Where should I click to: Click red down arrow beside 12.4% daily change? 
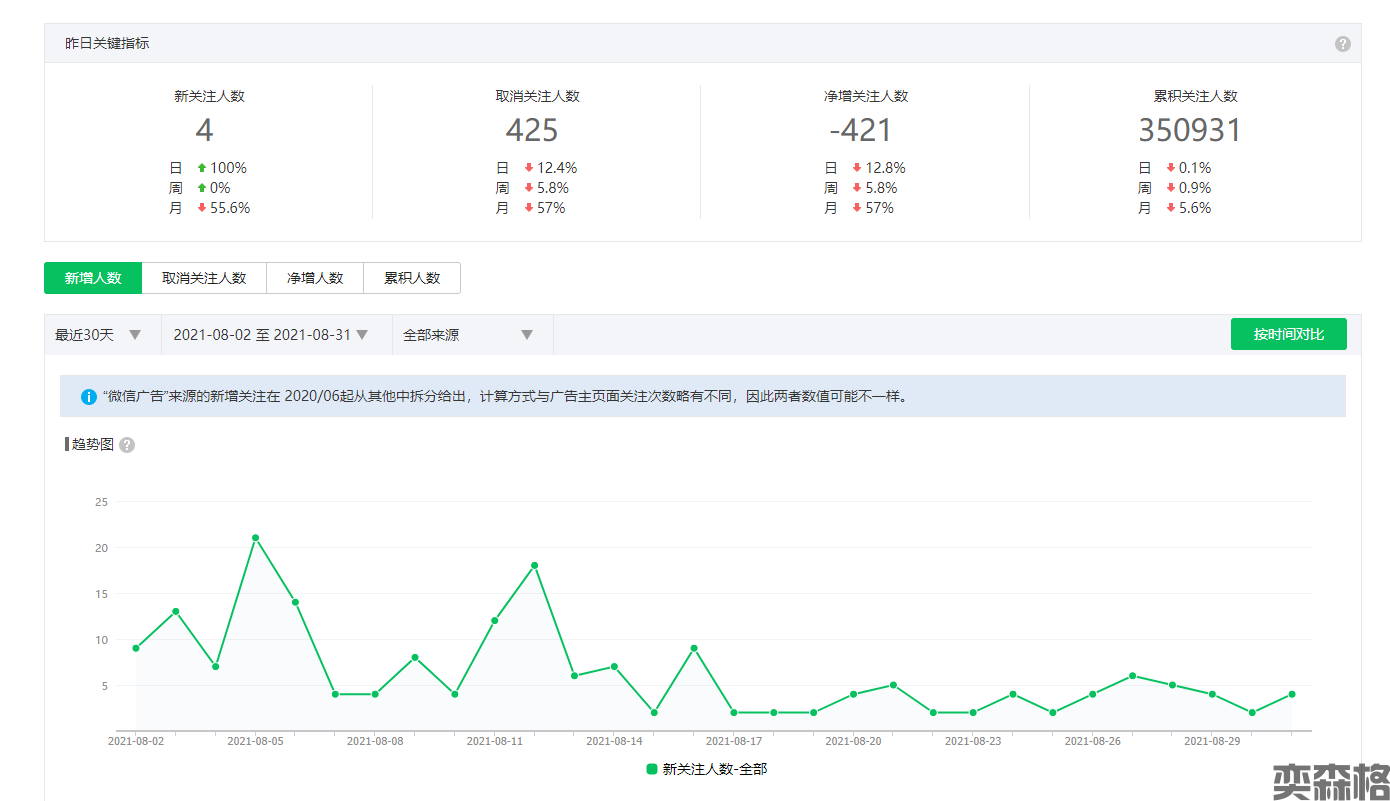tap(529, 168)
